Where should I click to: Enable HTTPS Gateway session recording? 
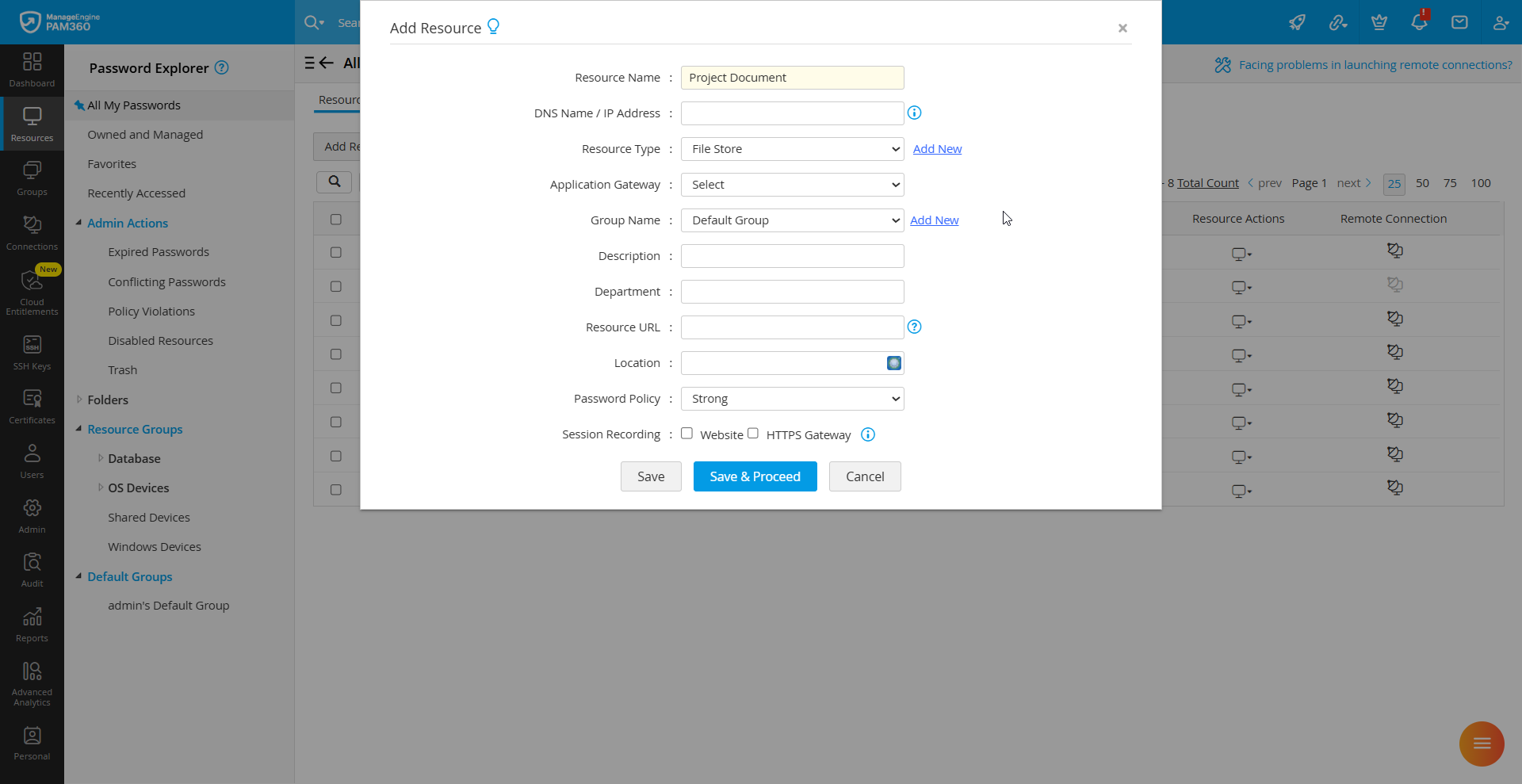[752, 434]
